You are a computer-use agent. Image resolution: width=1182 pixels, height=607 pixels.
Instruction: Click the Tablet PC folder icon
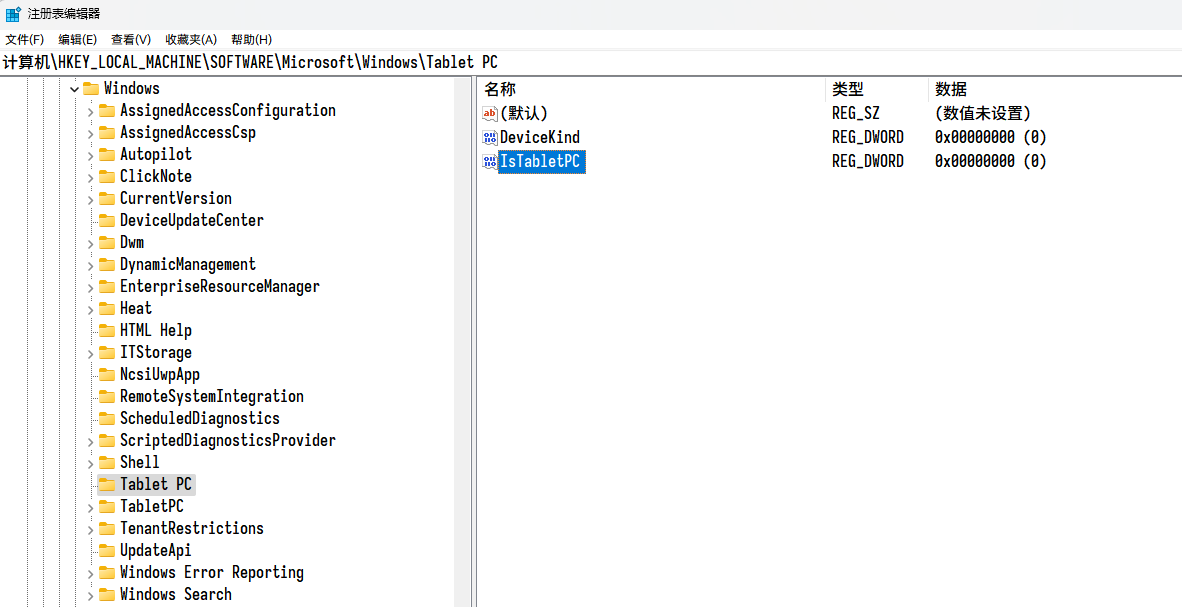point(107,485)
